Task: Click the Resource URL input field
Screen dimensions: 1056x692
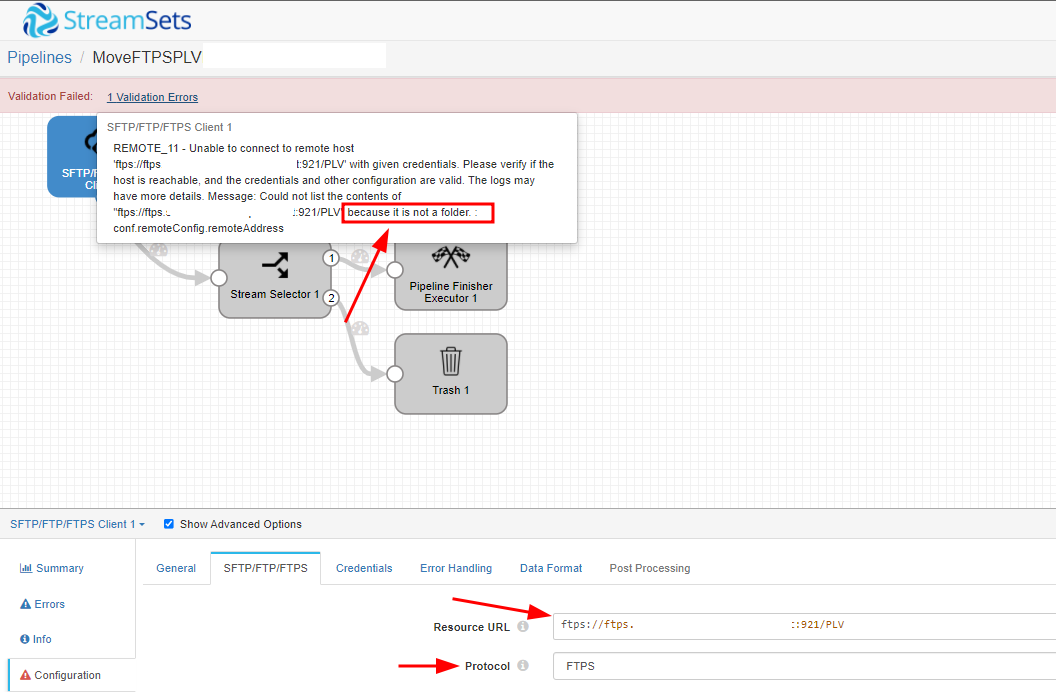Action: 804,626
